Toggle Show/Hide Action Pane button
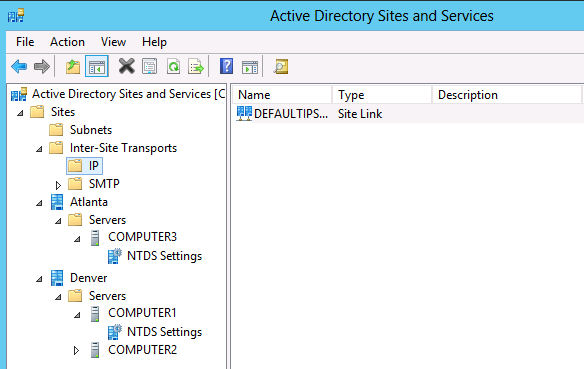This screenshot has width=584, height=369. coord(250,67)
